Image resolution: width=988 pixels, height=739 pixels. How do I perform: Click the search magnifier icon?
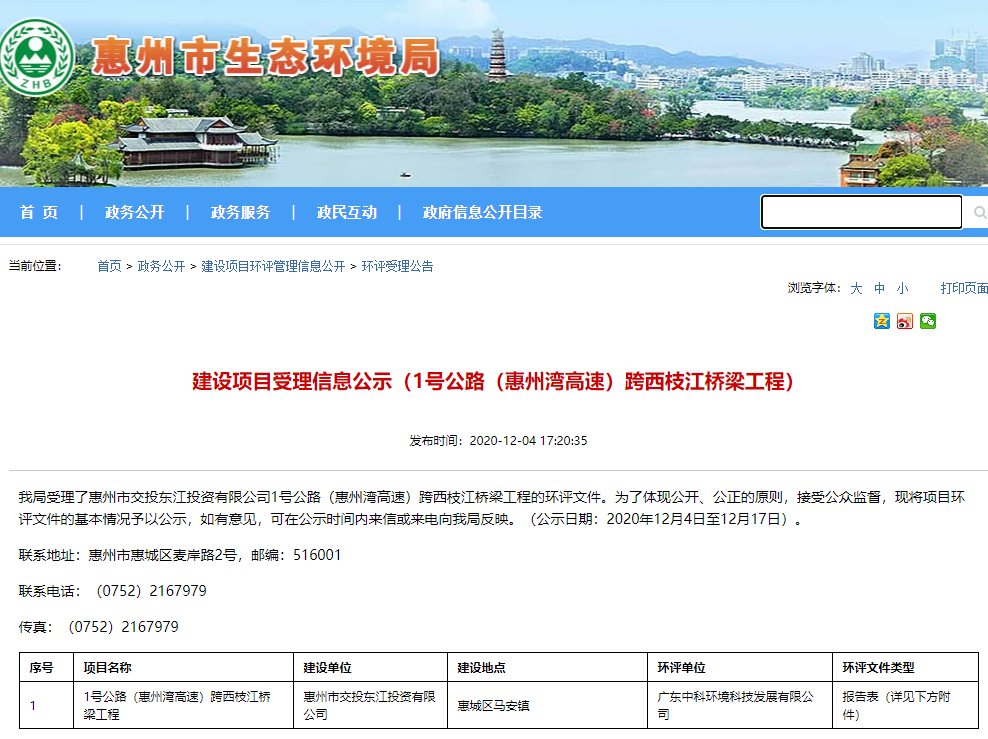point(979,212)
